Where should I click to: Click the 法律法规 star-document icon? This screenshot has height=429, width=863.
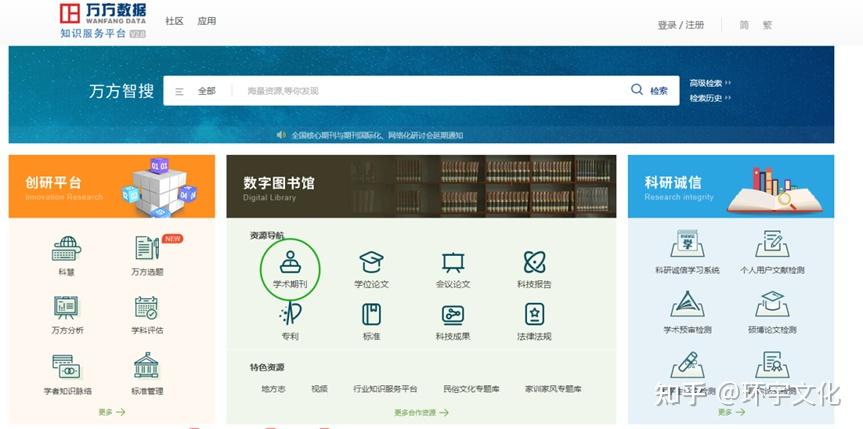tap(534, 314)
